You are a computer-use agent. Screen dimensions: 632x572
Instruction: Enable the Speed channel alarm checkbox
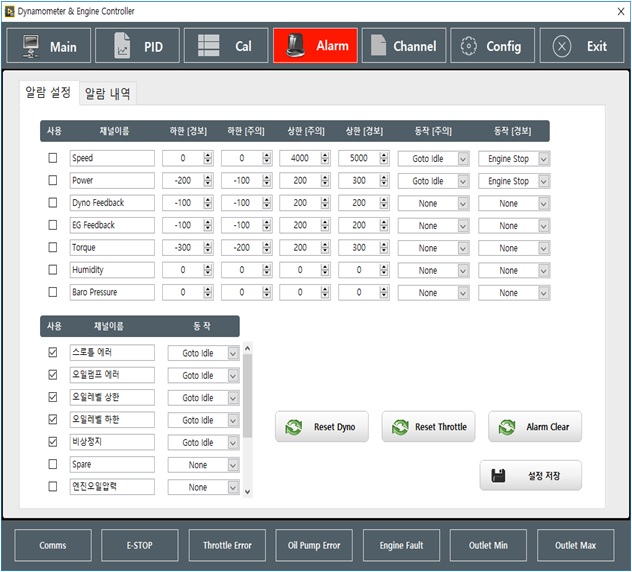pyautogui.click(x=54, y=158)
